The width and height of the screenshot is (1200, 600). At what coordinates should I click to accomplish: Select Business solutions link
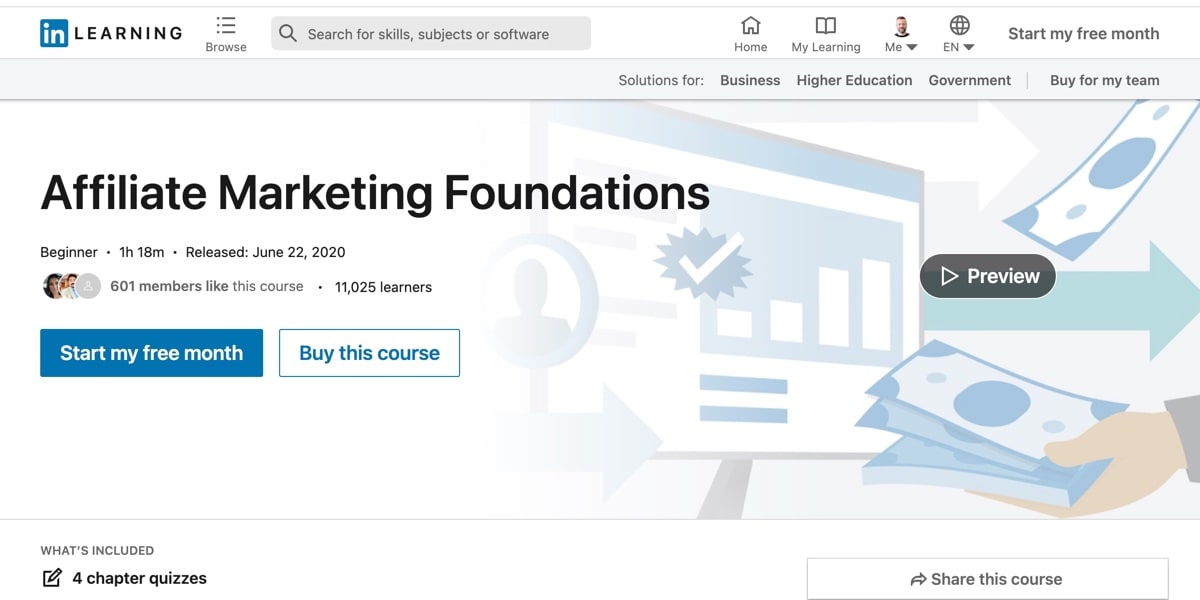(x=750, y=80)
